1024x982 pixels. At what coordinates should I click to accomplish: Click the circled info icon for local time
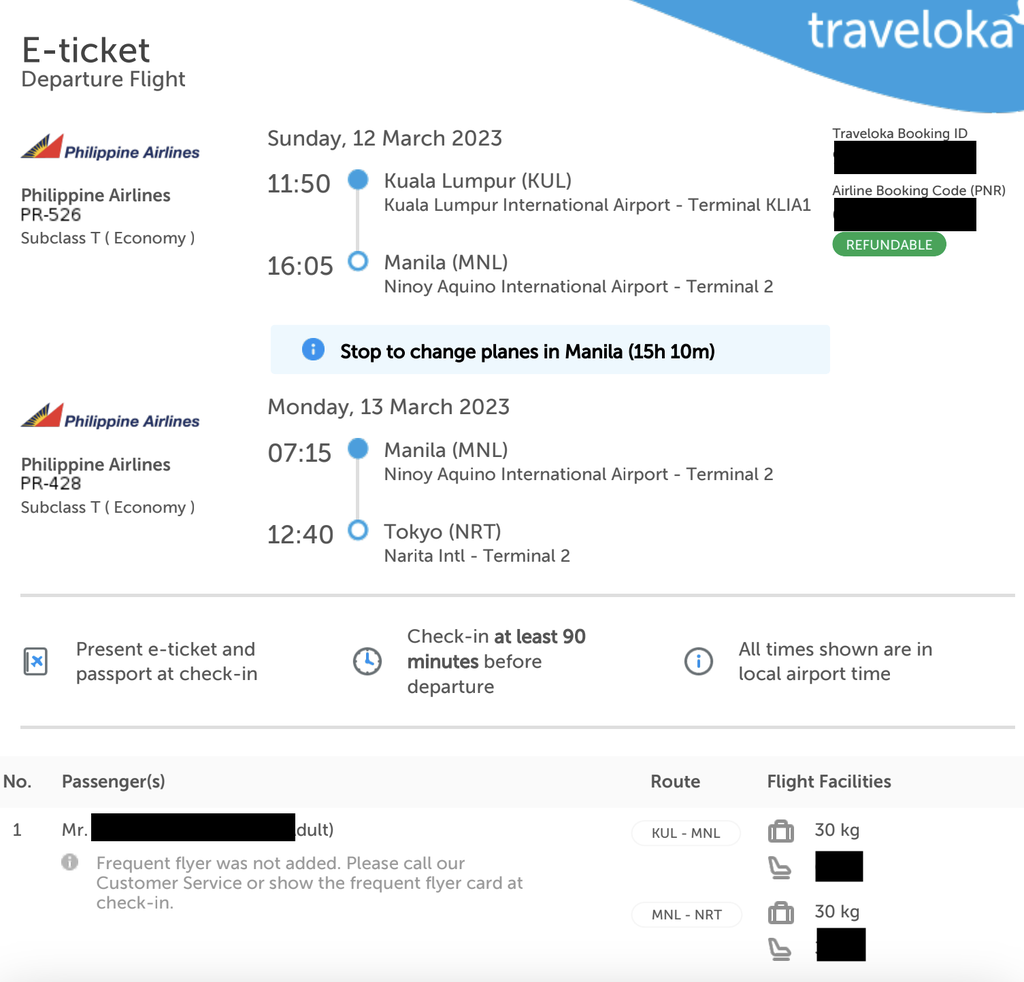click(x=698, y=661)
